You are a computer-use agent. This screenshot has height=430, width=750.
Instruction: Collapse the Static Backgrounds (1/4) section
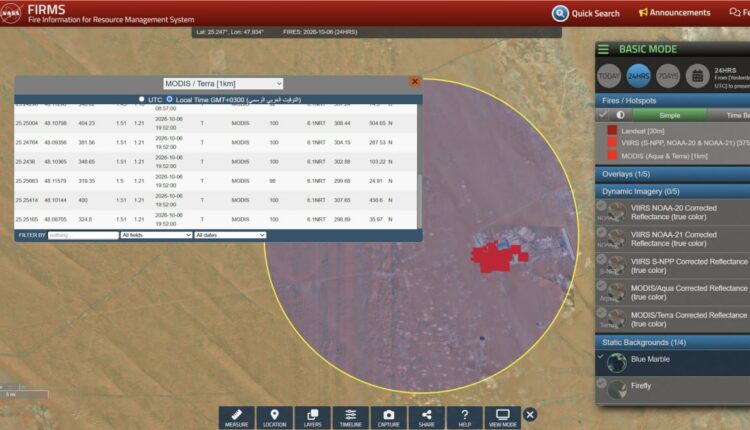tap(673, 342)
